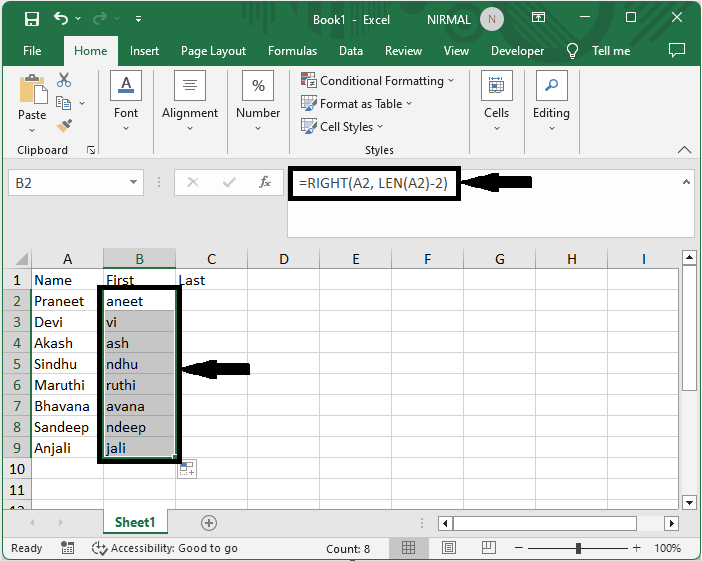Click cell B6 showing ruthi
Image resolution: width=702 pixels, height=561 pixels.
[139, 385]
